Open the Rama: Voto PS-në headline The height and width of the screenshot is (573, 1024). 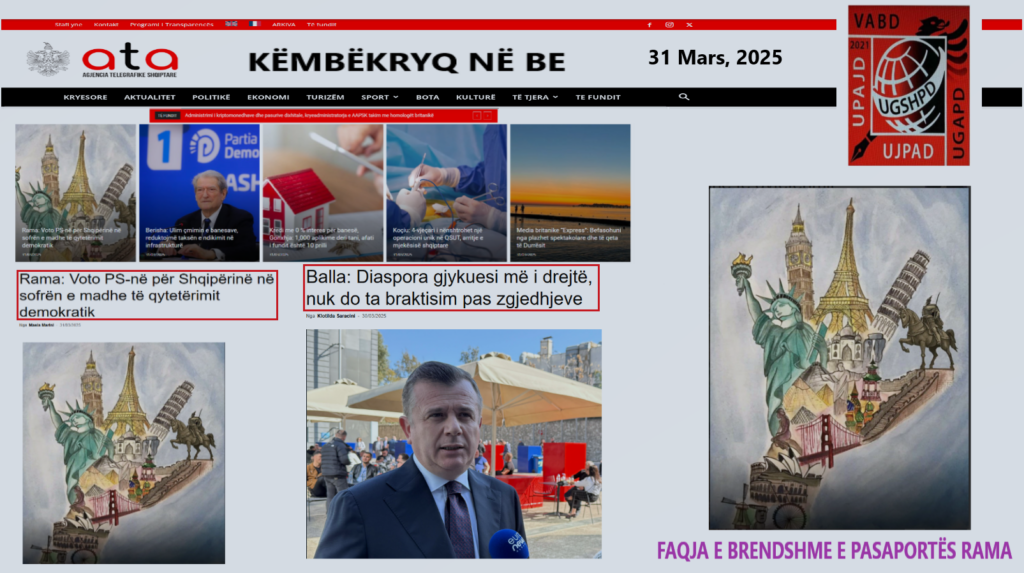(x=146, y=295)
